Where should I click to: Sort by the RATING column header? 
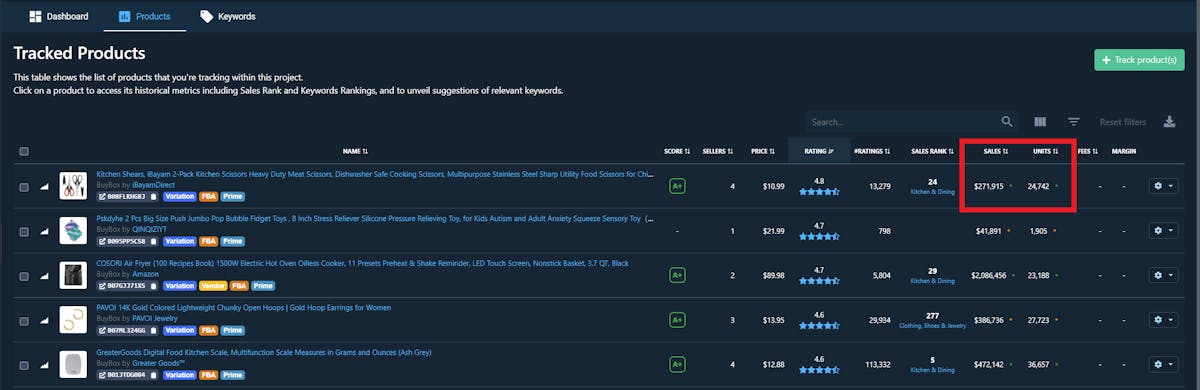click(x=818, y=152)
